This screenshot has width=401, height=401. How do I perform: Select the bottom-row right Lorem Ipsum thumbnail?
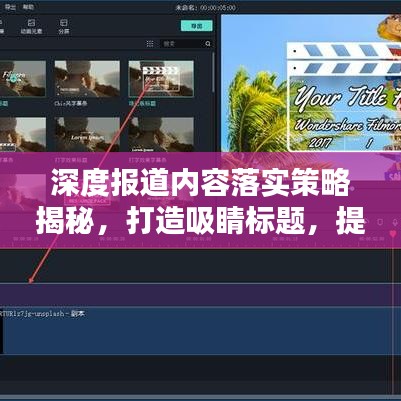[161, 135]
